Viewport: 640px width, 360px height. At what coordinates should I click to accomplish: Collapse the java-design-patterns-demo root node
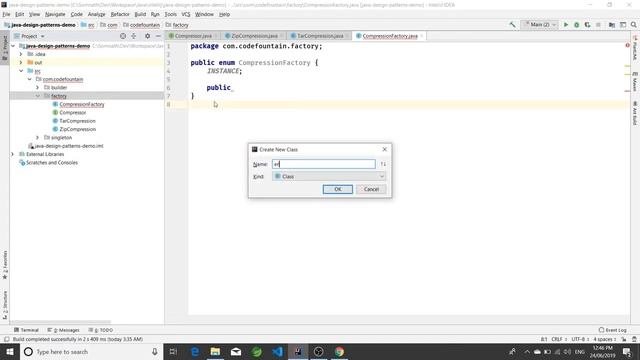pyautogui.click(x=13, y=46)
